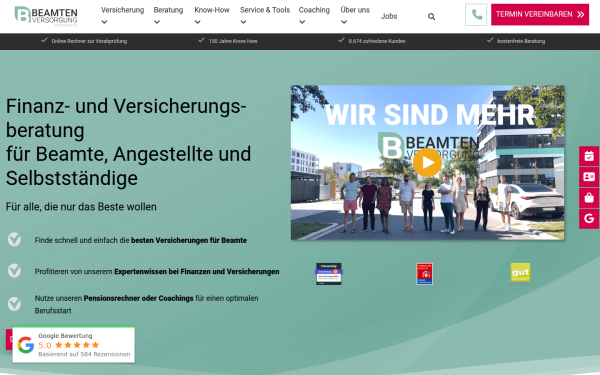Open the Versicherung menu
The image size is (600, 375).
tap(122, 10)
